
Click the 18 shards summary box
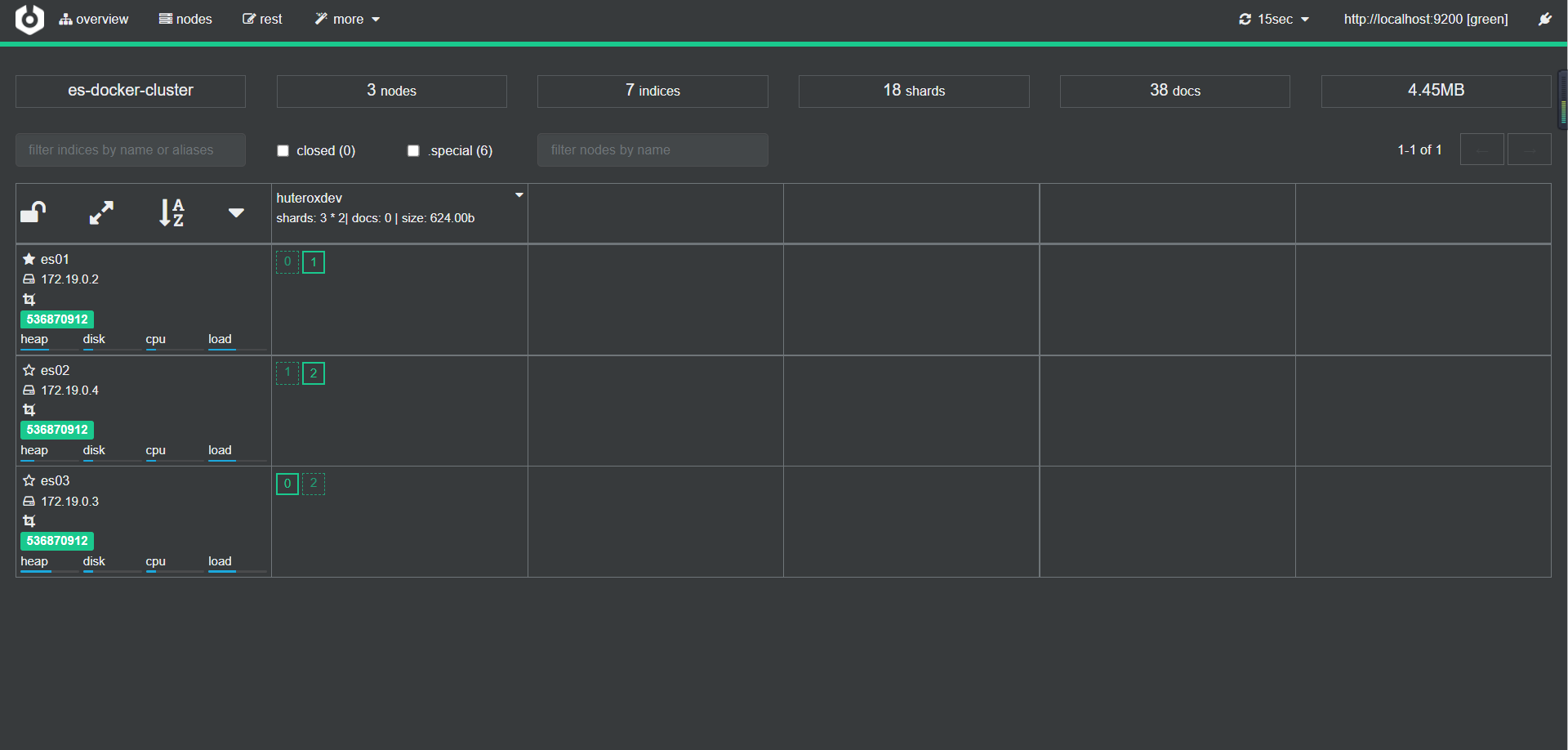(914, 91)
